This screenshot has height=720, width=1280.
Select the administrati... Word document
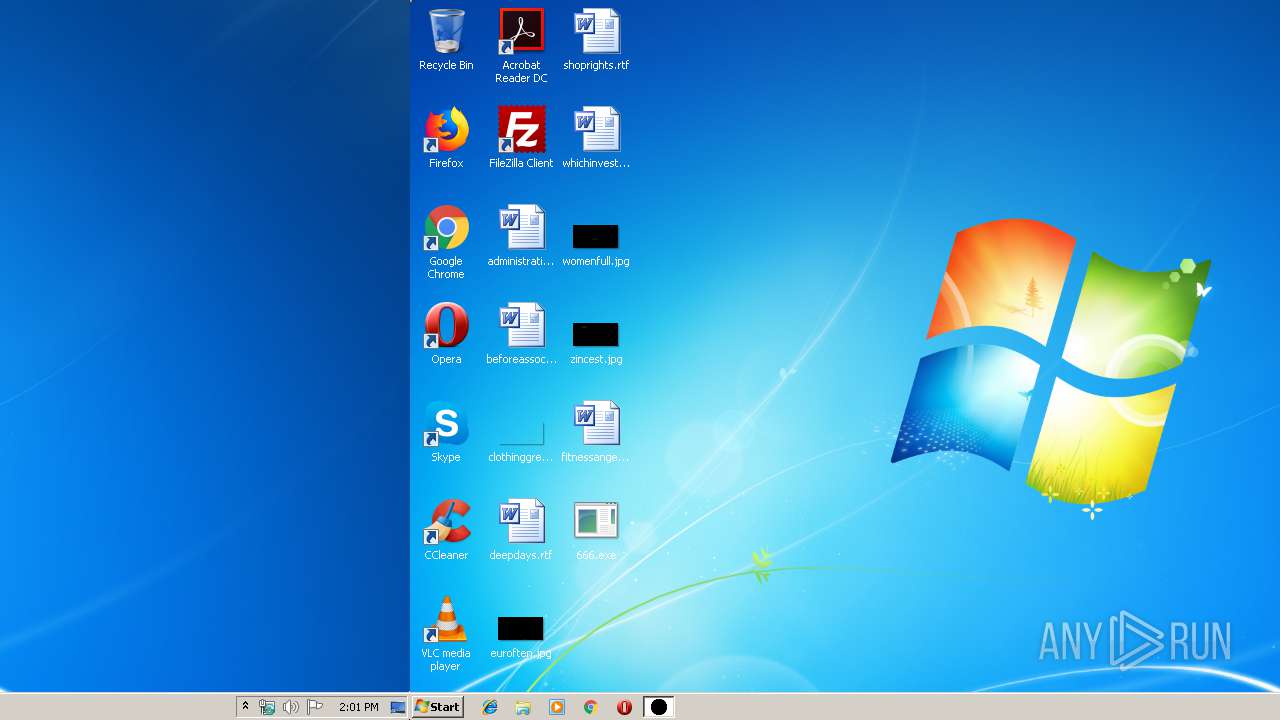(521, 236)
